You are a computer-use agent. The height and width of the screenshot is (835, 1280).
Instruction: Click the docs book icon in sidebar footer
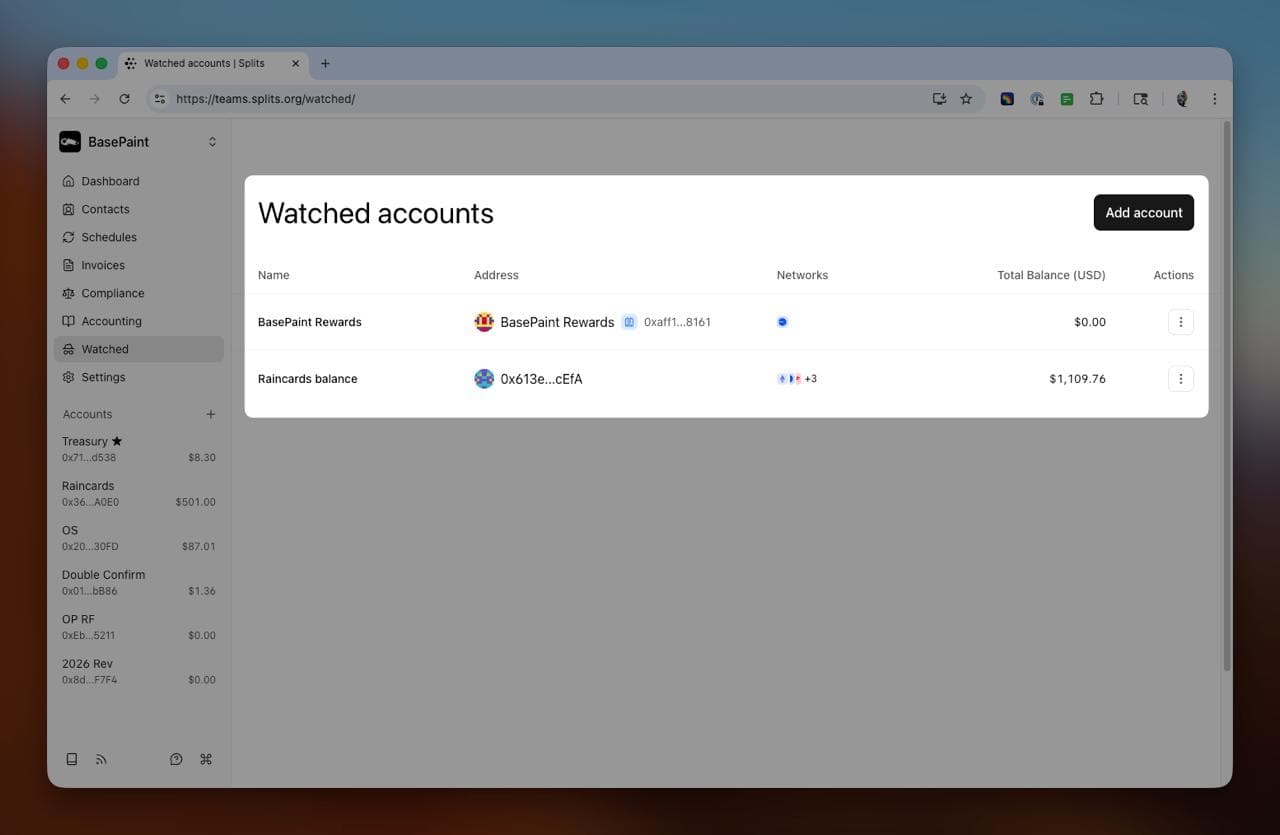tap(72, 759)
